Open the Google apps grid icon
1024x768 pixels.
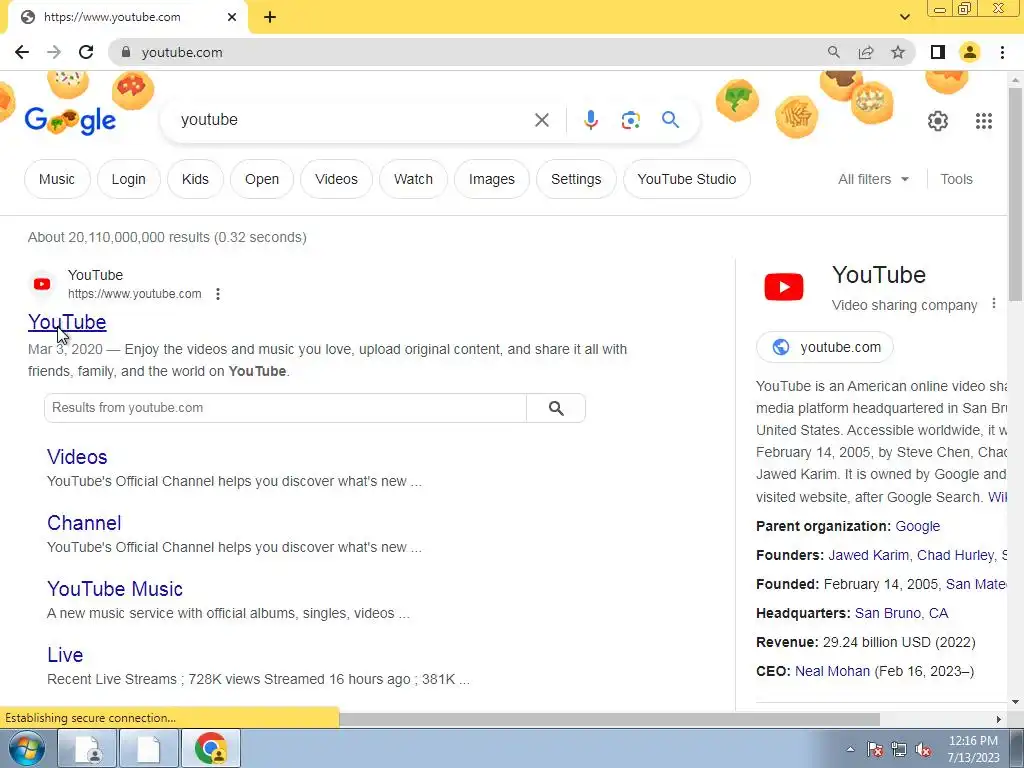984,121
